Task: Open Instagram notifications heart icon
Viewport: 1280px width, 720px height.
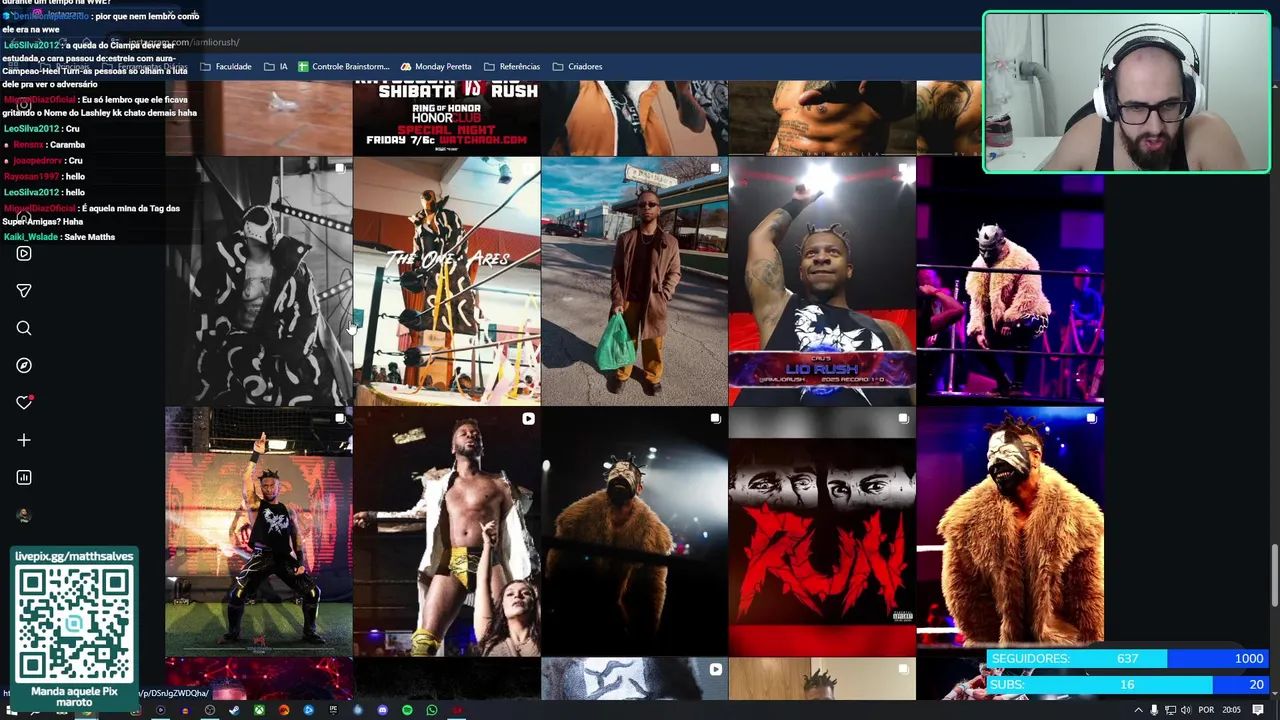Action: (24, 402)
